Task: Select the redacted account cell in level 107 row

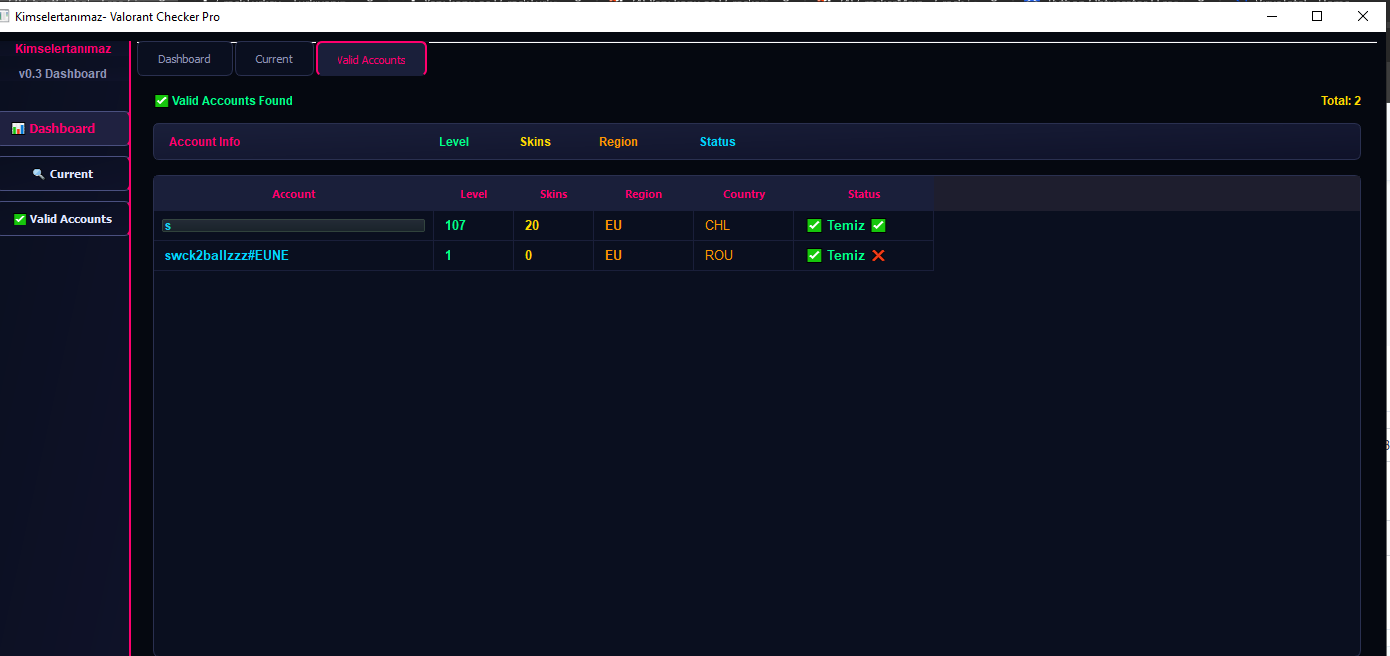Action: coord(294,226)
